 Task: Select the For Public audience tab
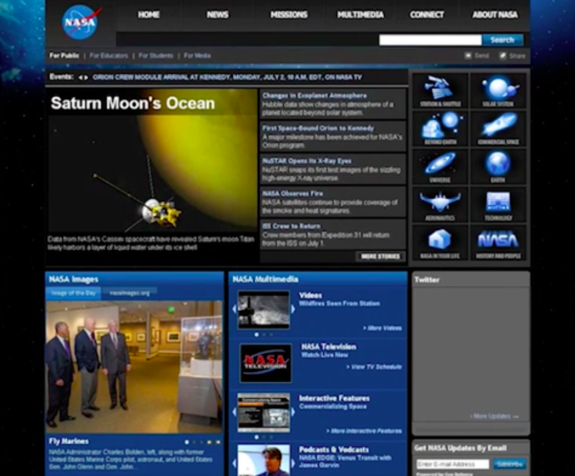click(64, 56)
